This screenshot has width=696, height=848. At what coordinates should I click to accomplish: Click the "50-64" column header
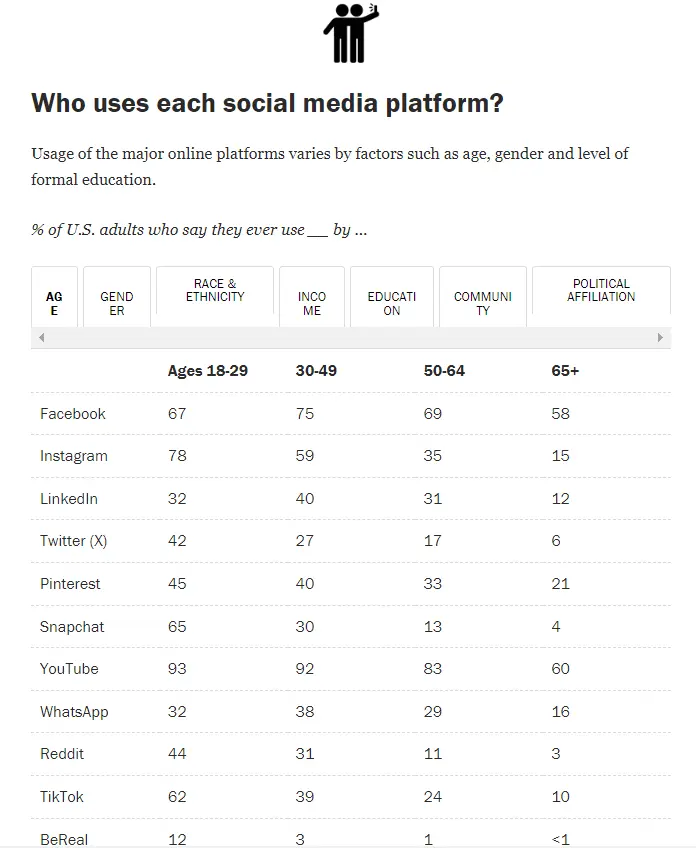tap(444, 371)
